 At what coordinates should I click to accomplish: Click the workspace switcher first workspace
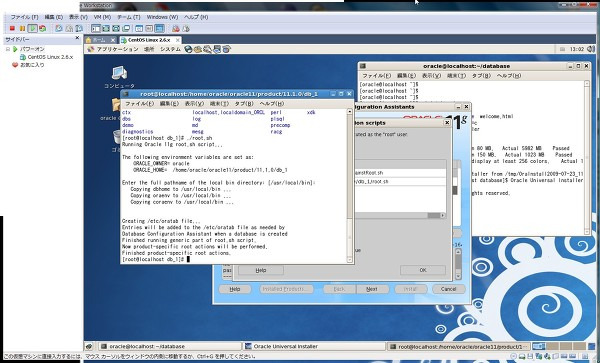(539, 346)
